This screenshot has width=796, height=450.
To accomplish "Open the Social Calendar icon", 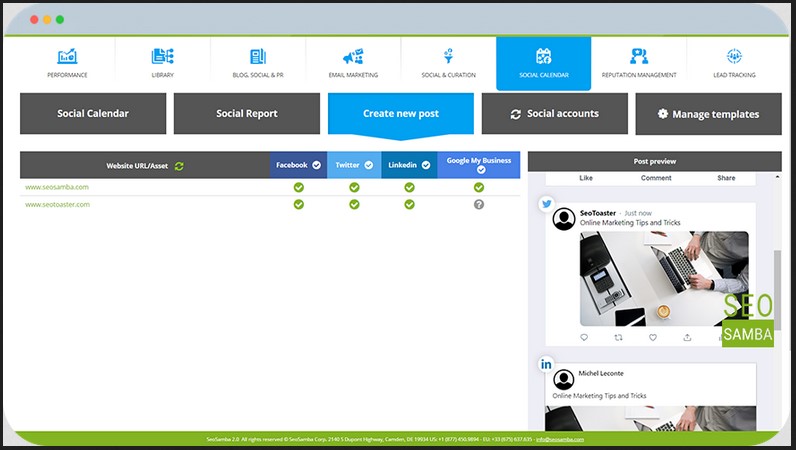I will pos(543,56).
